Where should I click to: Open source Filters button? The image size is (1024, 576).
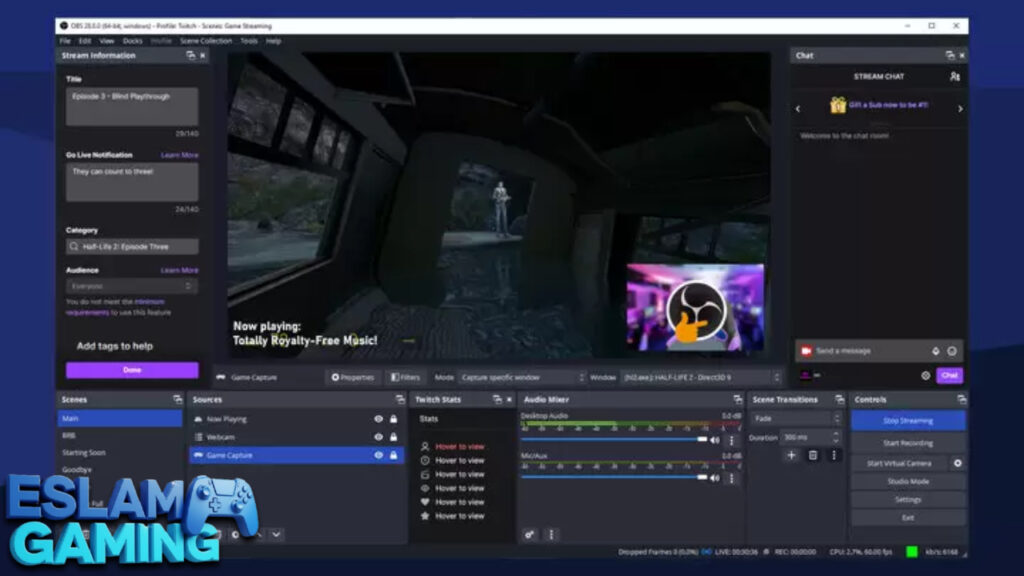[x=406, y=377]
